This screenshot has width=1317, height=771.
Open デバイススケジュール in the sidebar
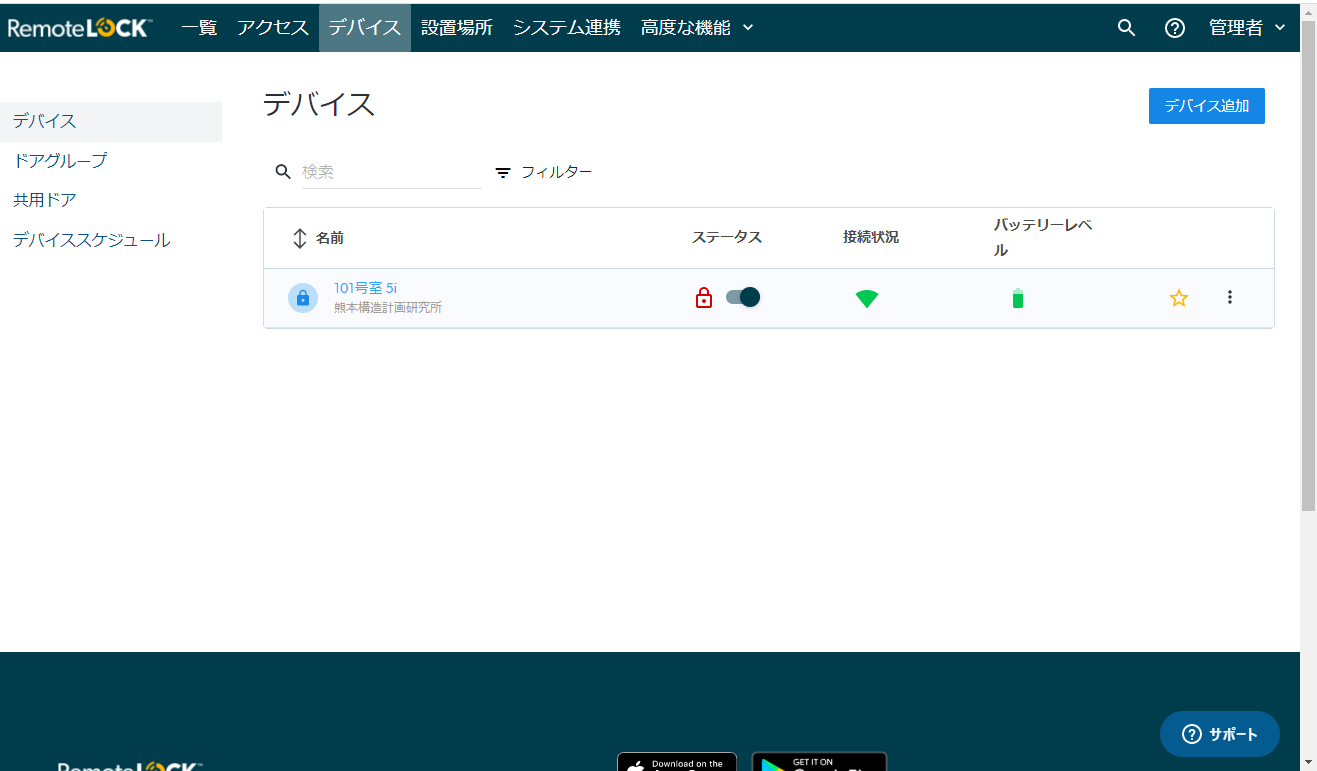point(92,240)
